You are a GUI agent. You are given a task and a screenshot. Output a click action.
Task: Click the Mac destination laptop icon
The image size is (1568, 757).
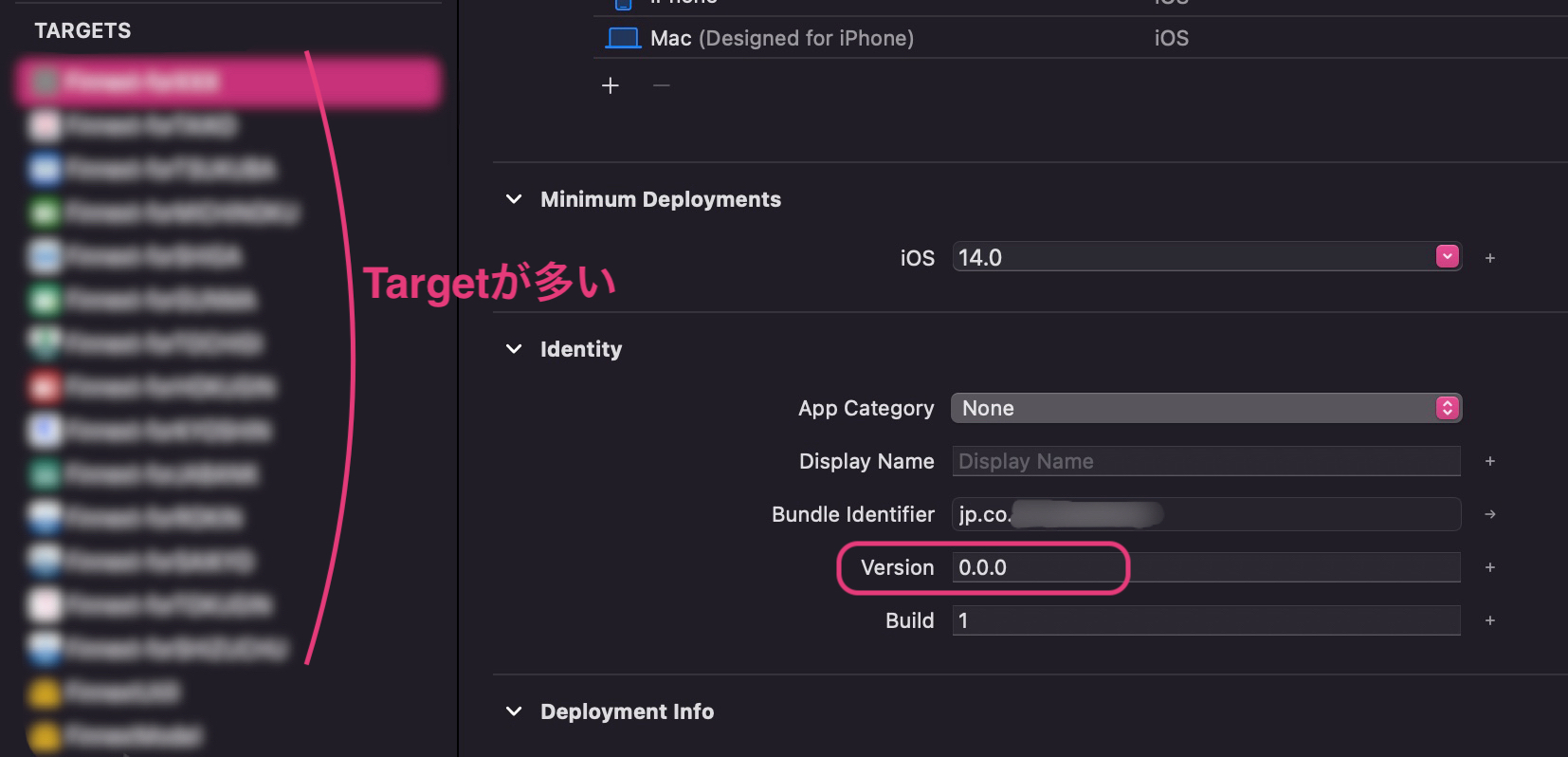point(623,38)
